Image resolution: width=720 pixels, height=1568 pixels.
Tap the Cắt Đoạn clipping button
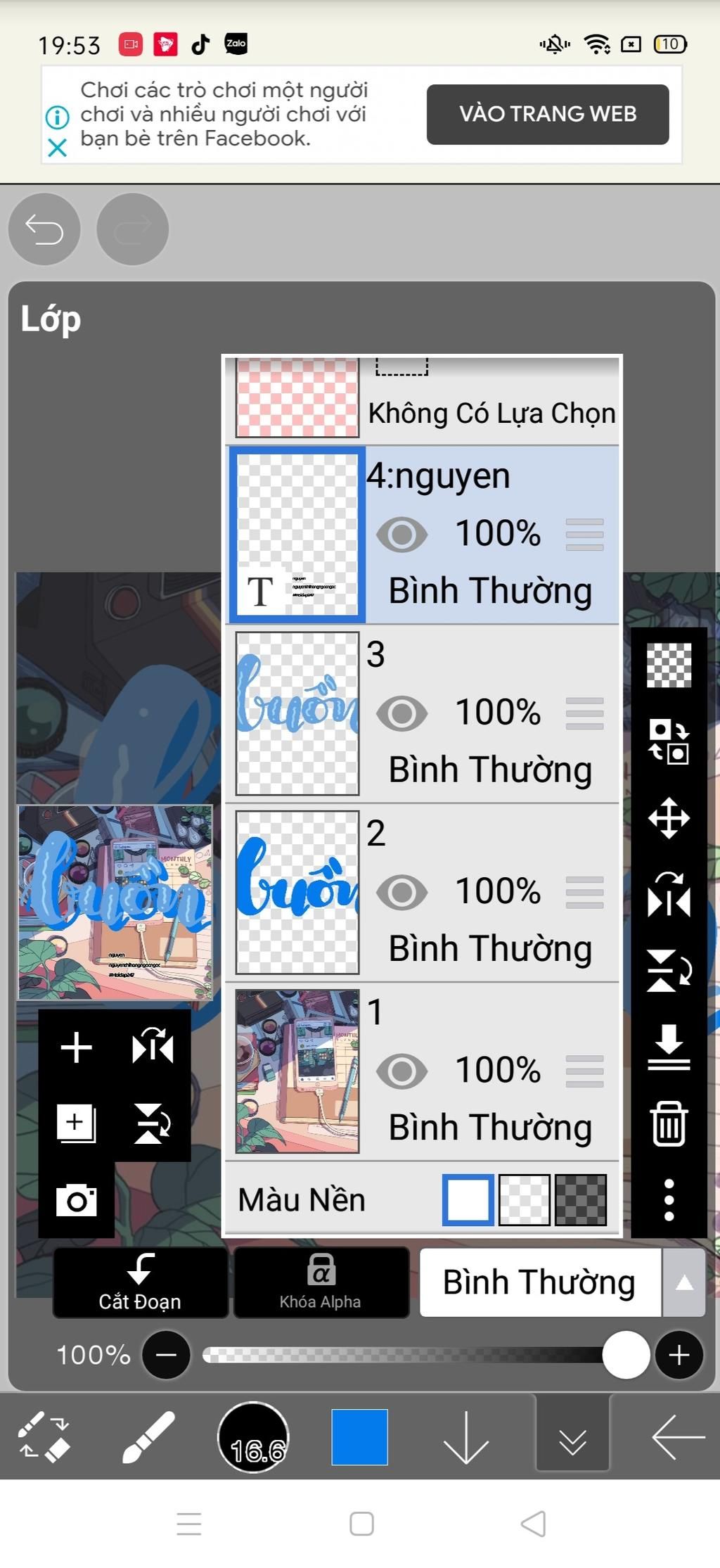coord(140,1282)
